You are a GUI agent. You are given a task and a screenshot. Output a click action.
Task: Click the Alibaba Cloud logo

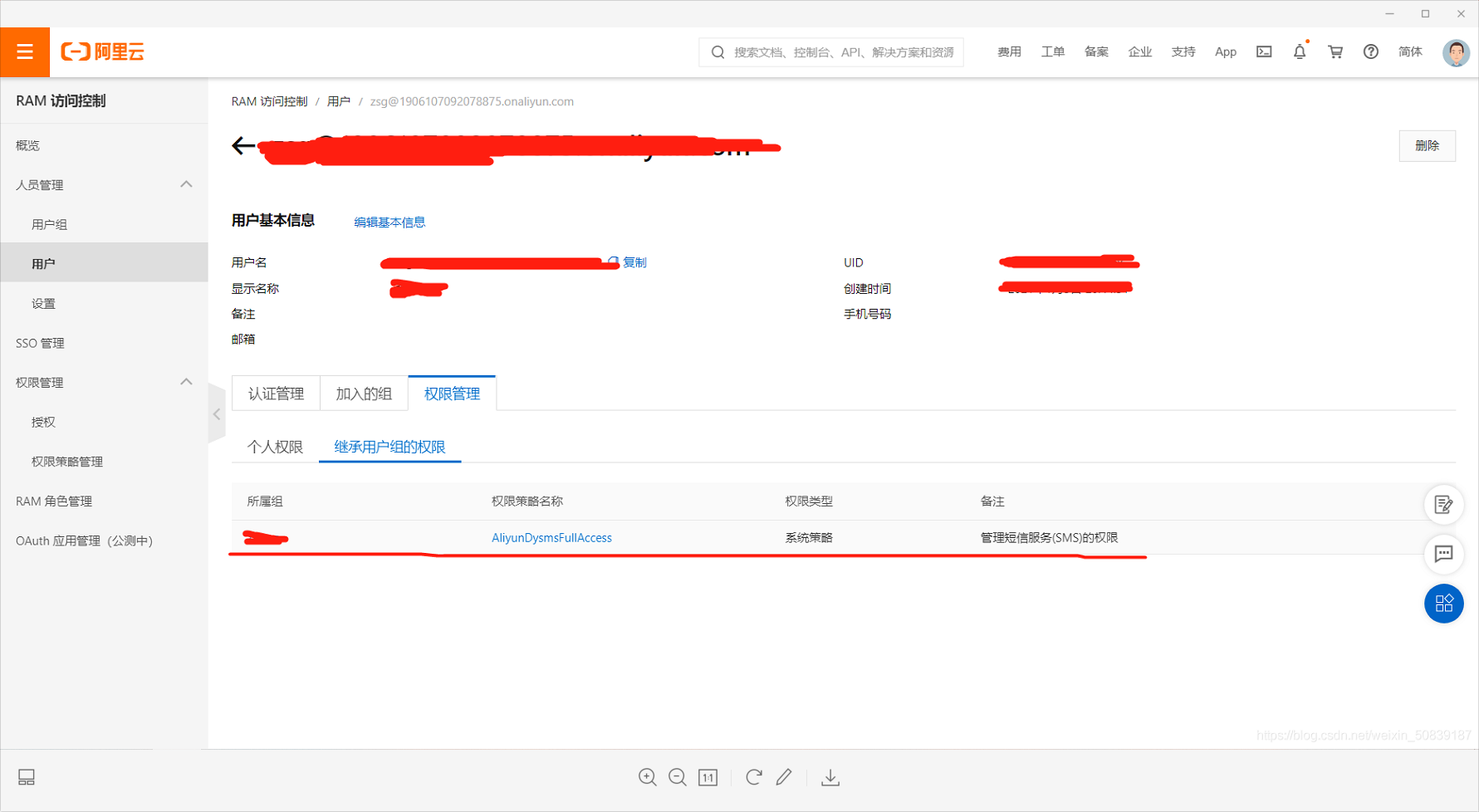click(x=103, y=51)
